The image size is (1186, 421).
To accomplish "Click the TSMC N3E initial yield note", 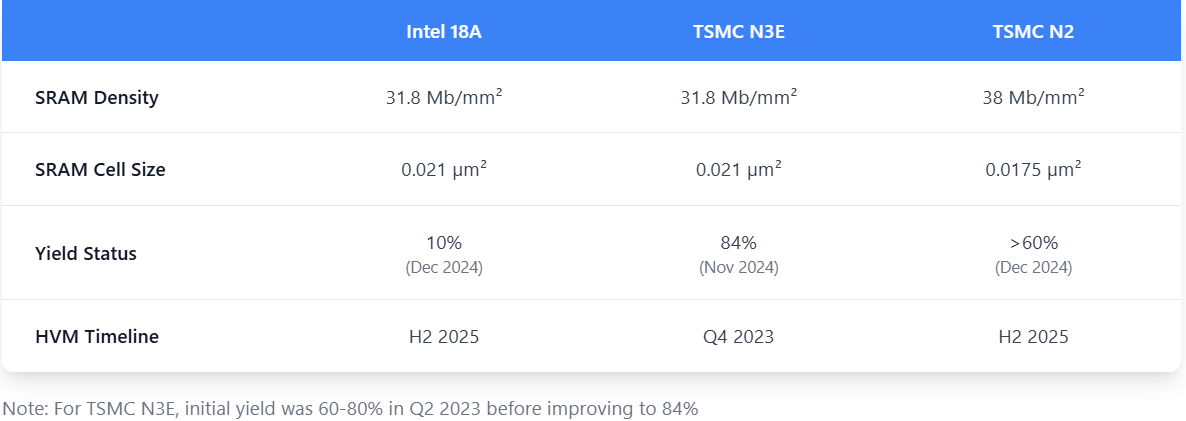I will 350,408.
